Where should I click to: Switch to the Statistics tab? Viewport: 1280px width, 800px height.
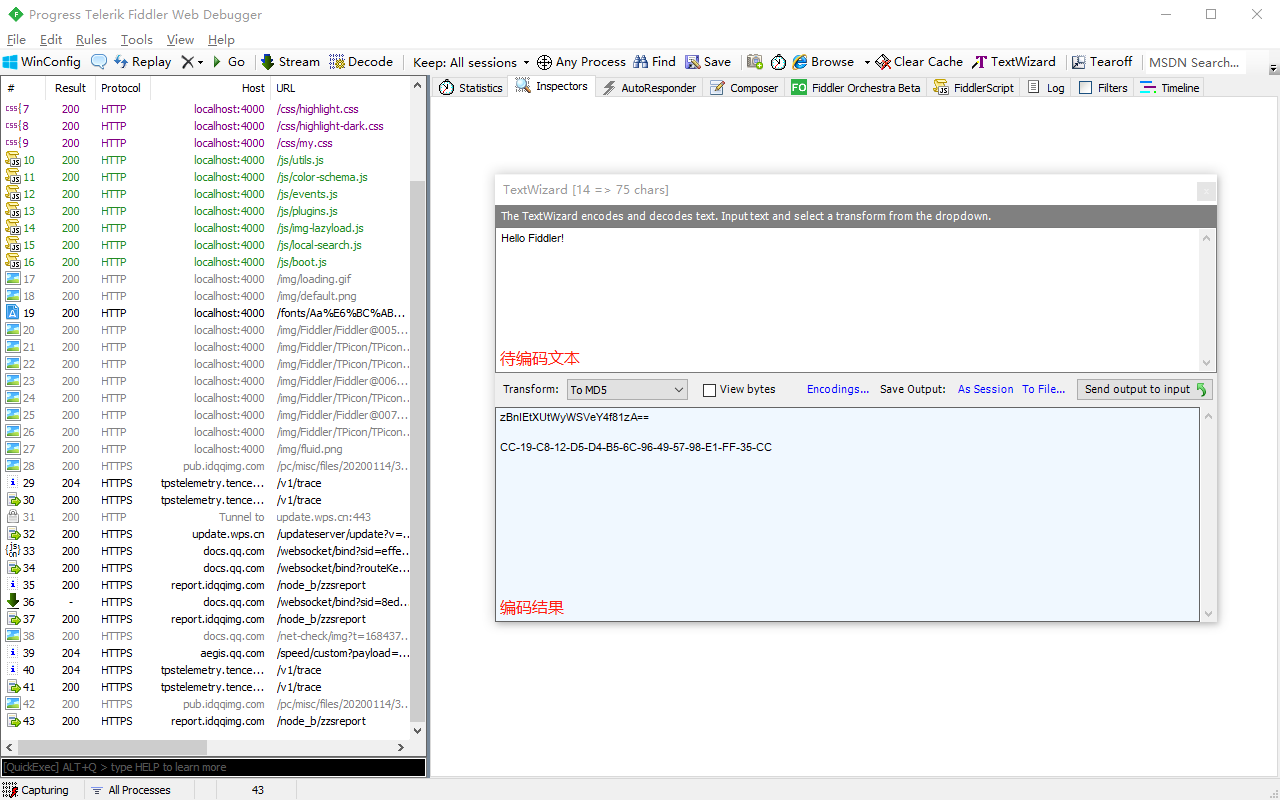click(x=471, y=88)
